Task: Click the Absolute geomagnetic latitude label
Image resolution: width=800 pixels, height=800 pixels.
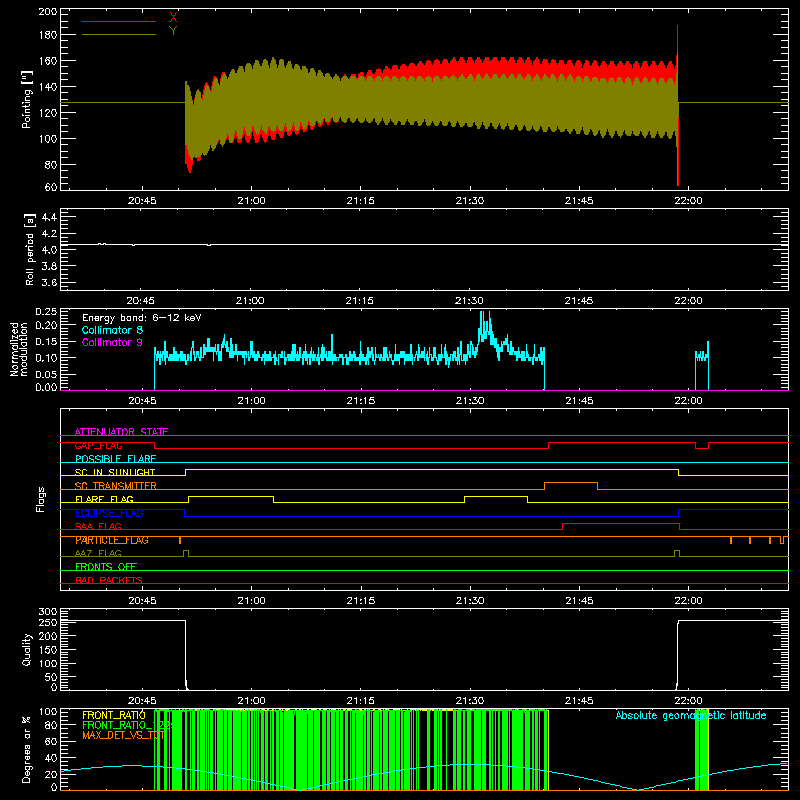Action: pyautogui.click(x=691, y=715)
